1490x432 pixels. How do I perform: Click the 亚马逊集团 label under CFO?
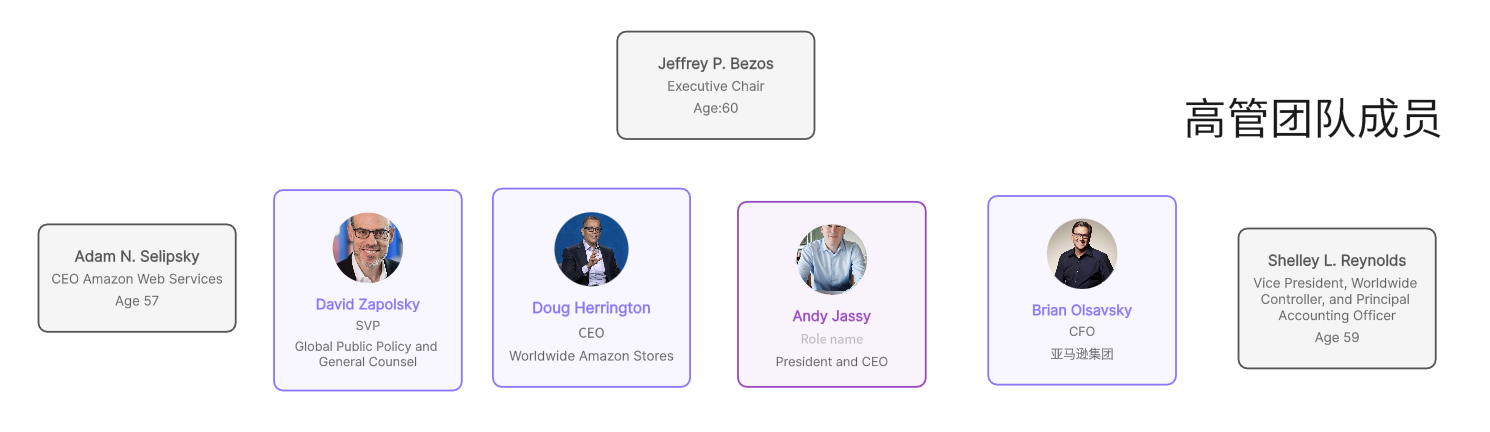tap(1082, 354)
